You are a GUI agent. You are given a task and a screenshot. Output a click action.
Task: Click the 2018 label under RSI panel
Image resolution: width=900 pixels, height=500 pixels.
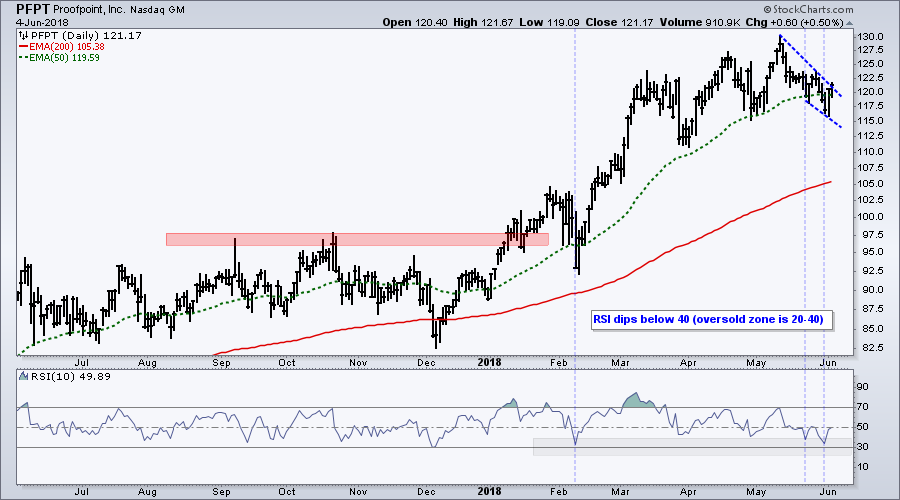(x=490, y=491)
